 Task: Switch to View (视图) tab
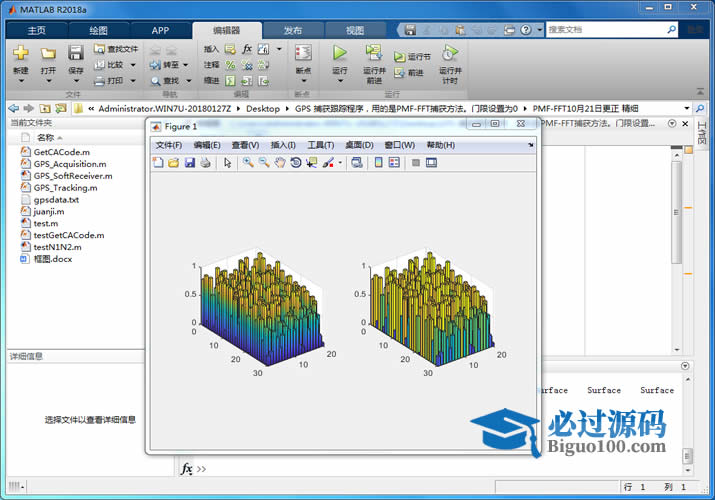[355, 31]
